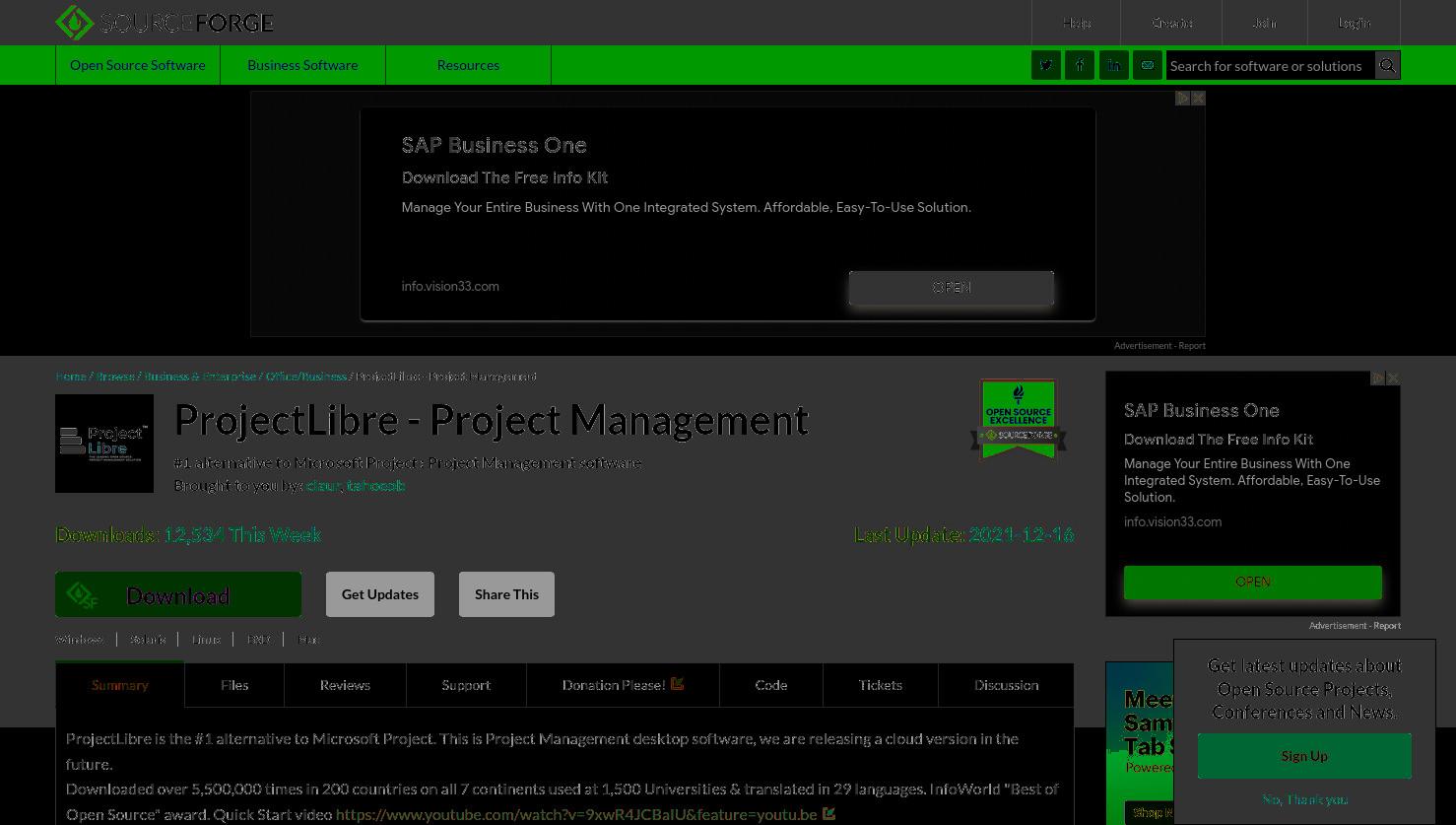Click the search magnifier icon
The image size is (1456, 825).
point(1387,65)
